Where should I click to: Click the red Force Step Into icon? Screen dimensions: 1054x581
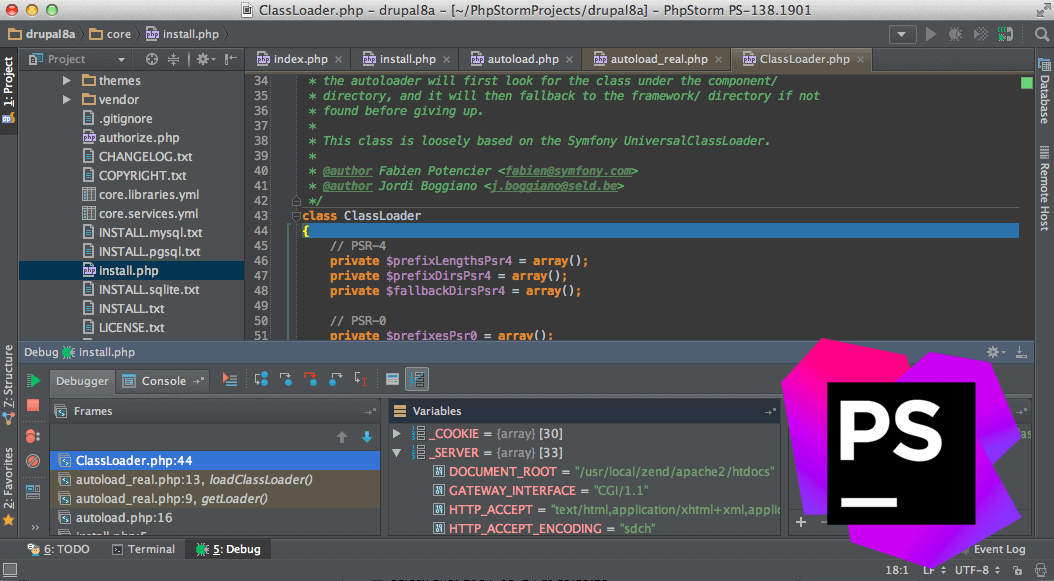point(311,379)
